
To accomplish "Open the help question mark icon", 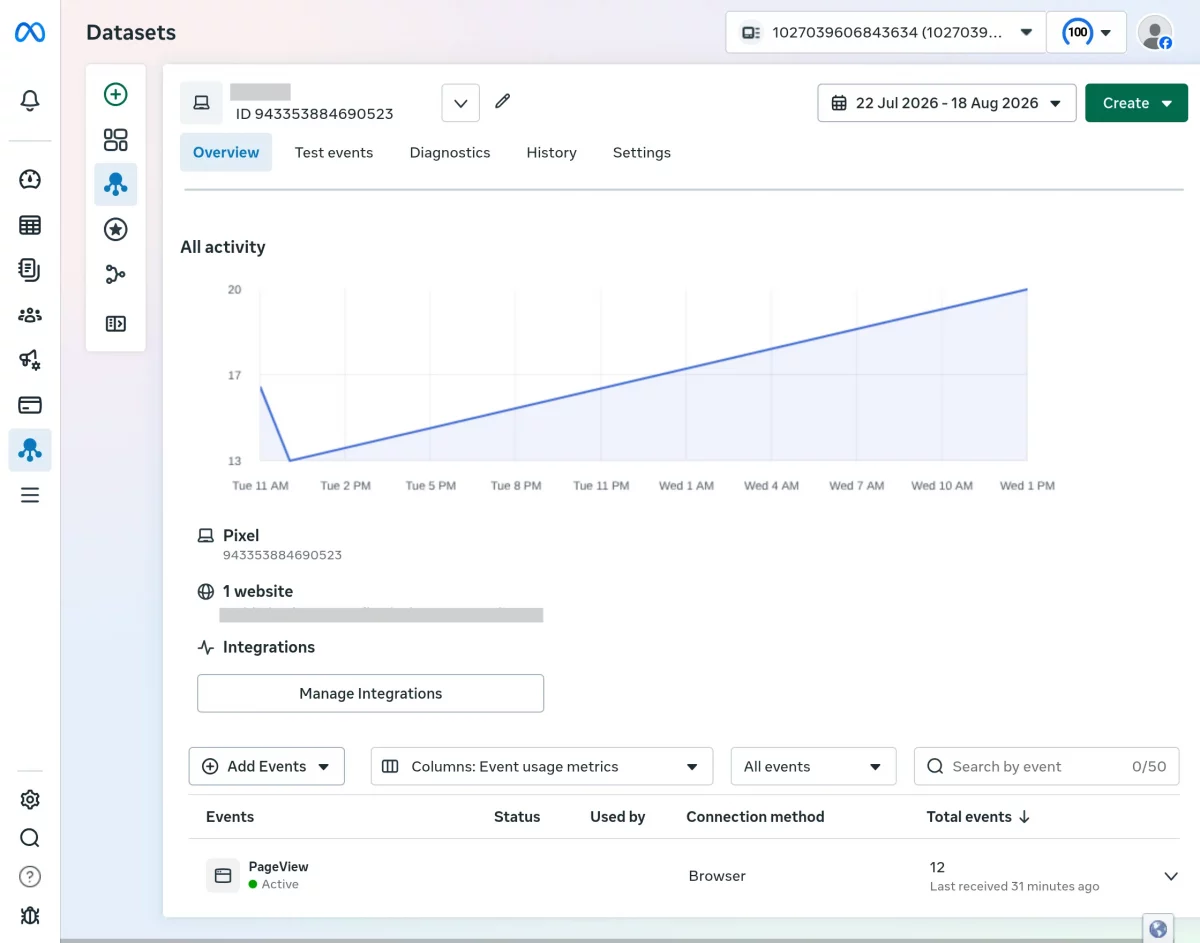I will tap(30, 877).
